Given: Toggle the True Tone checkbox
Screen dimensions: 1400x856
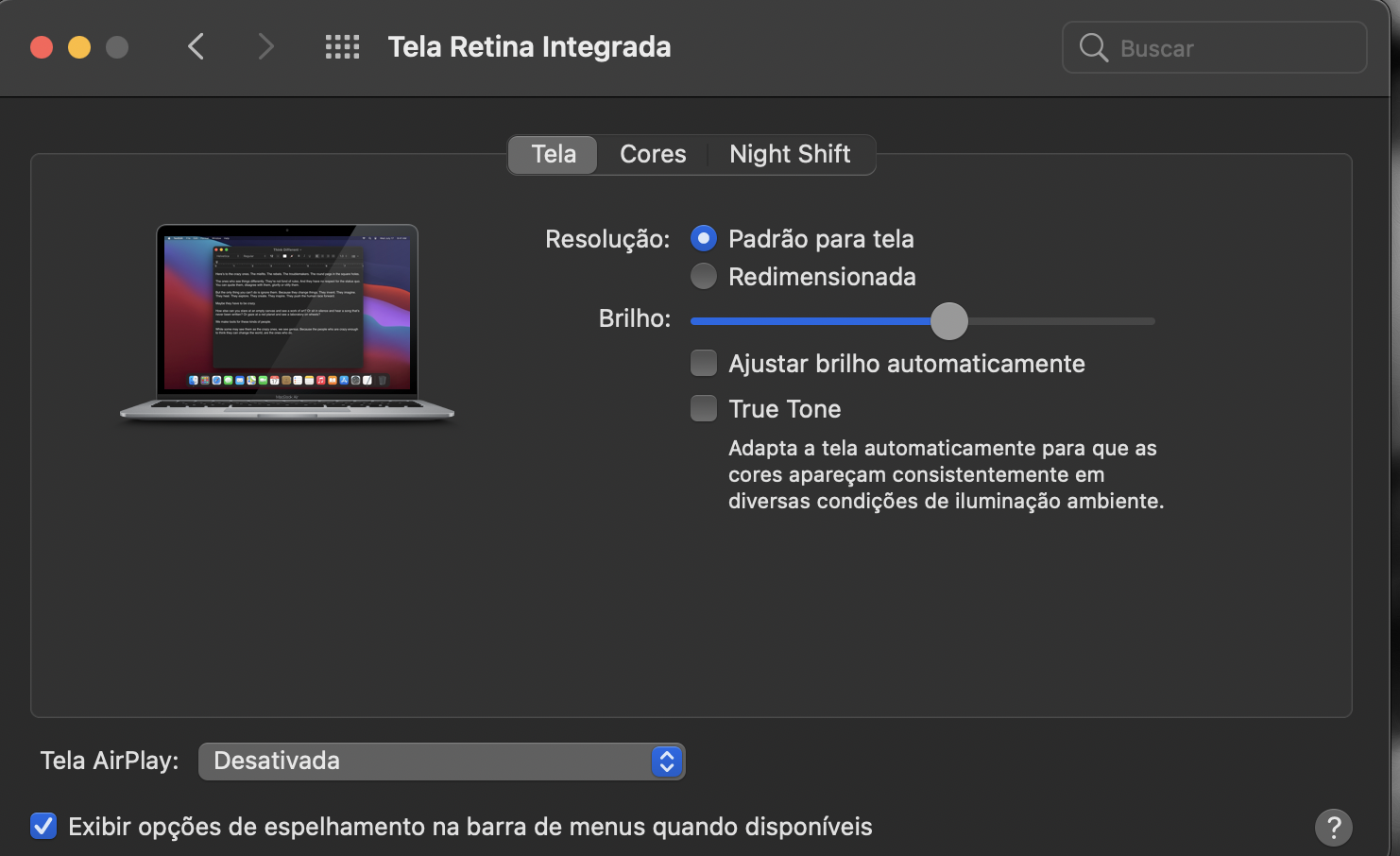Looking at the screenshot, I should pos(704,409).
